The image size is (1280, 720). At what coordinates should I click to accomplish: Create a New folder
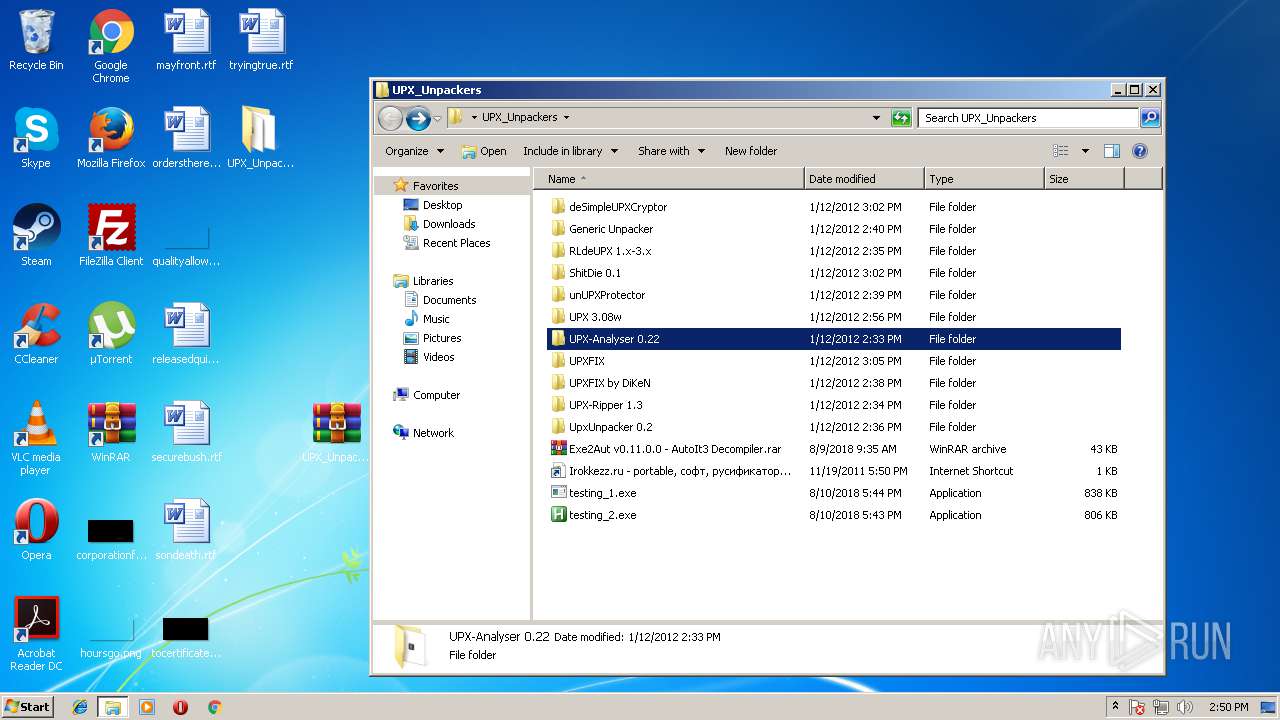click(750, 151)
